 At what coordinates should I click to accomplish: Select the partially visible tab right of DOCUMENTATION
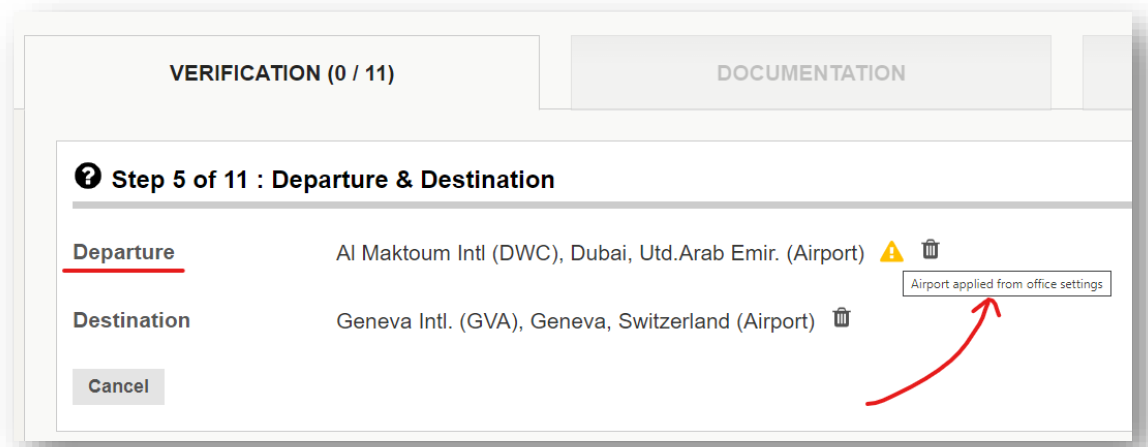pos(1107,73)
